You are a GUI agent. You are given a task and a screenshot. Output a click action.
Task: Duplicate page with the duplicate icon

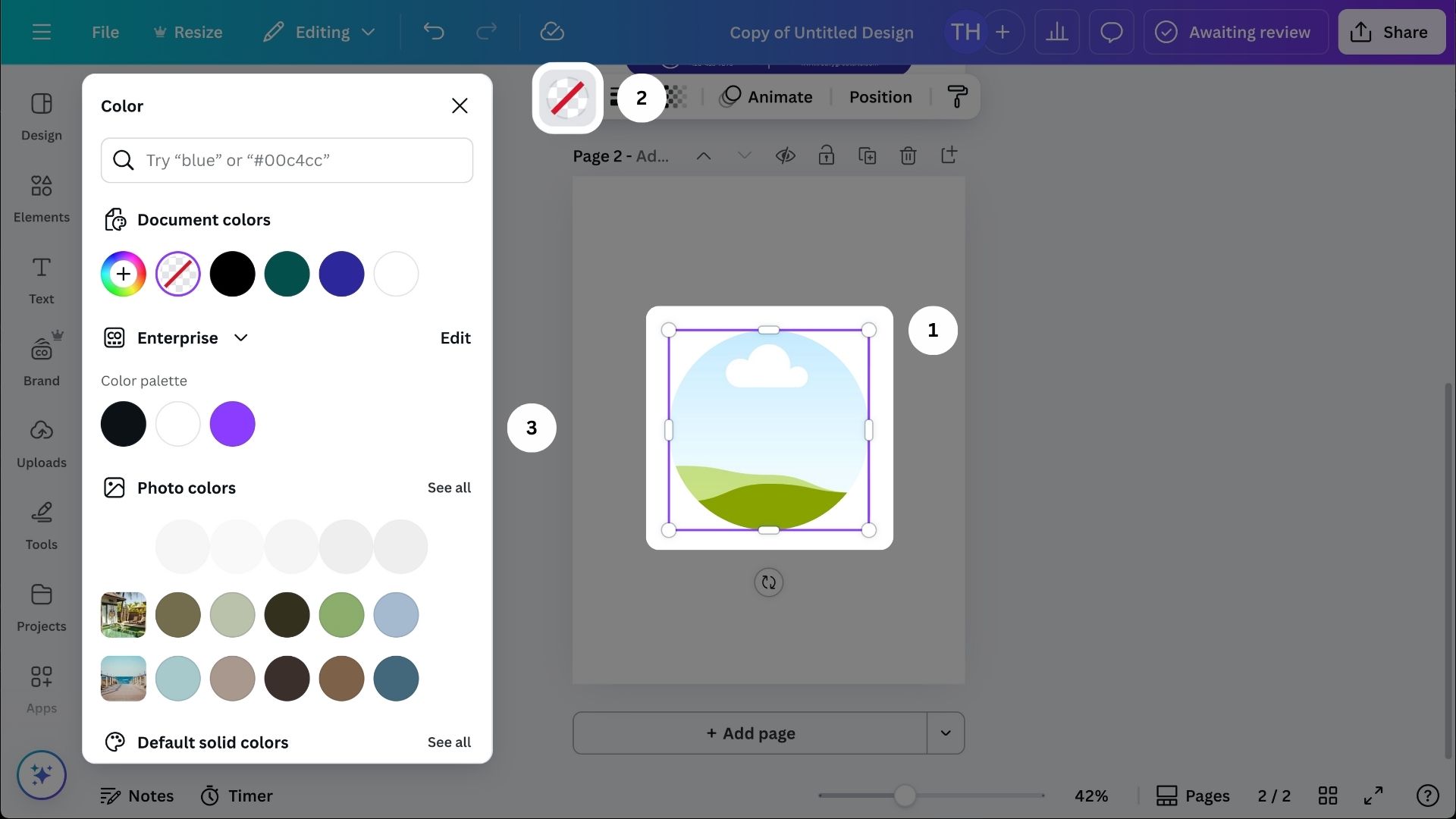(x=867, y=155)
